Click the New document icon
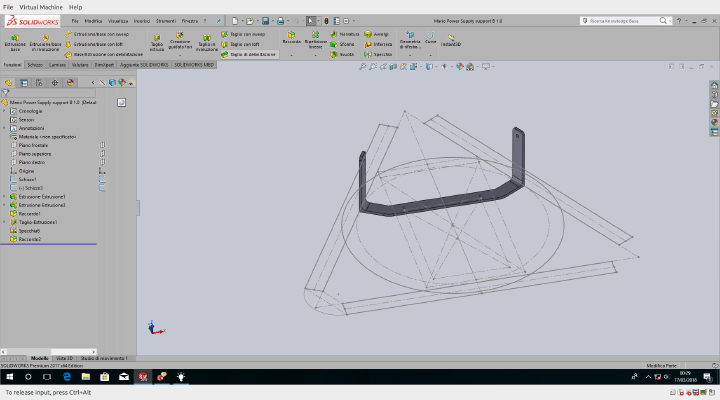This screenshot has width=720, height=400. tap(235, 21)
